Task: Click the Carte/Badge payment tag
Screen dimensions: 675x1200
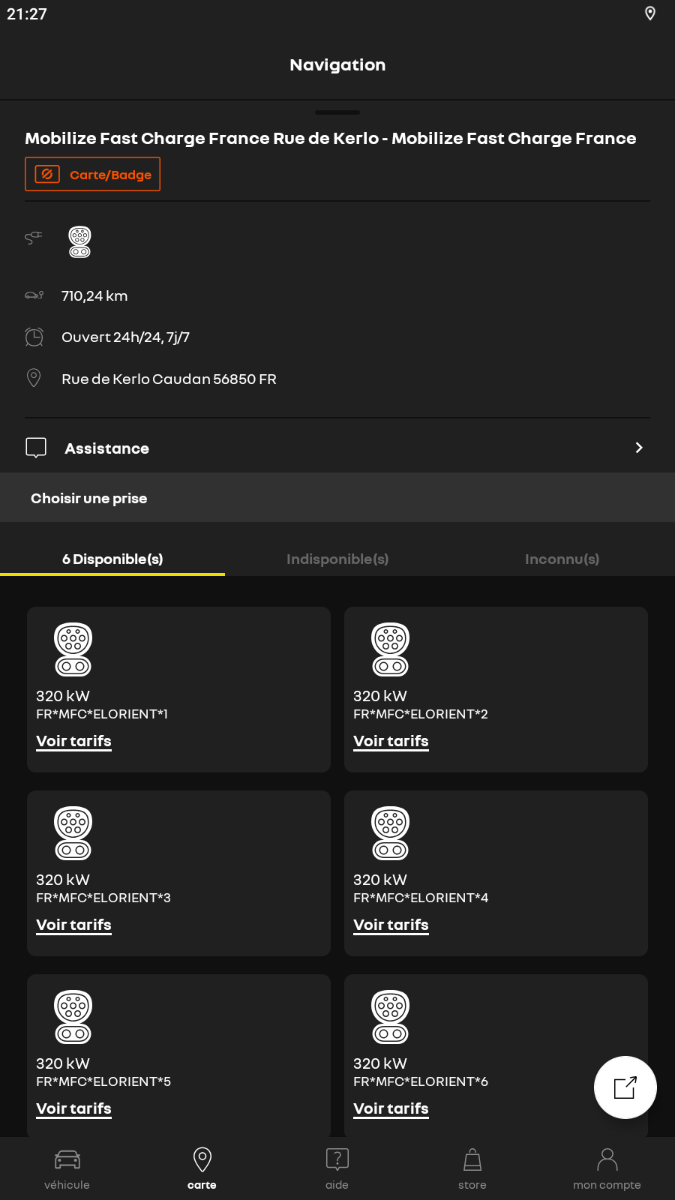Action: (x=93, y=175)
